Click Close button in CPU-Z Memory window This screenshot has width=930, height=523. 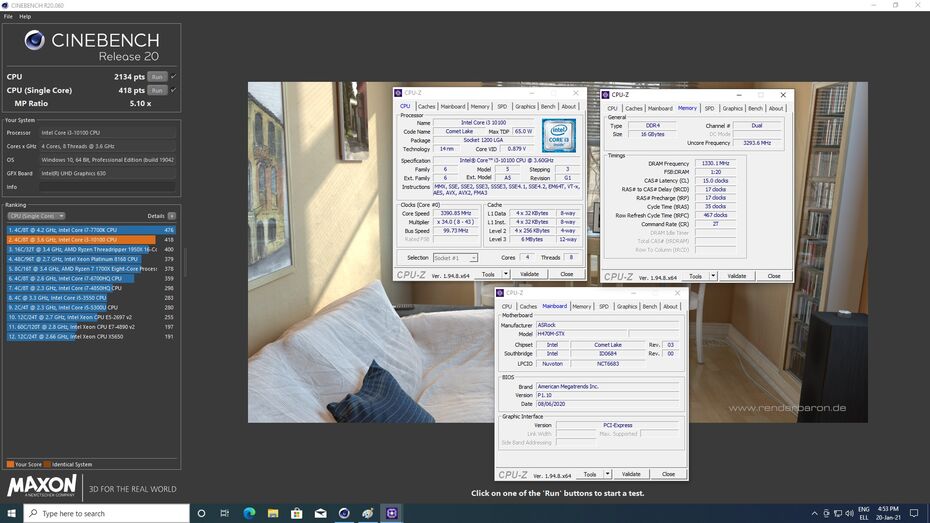click(x=774, y=276)
